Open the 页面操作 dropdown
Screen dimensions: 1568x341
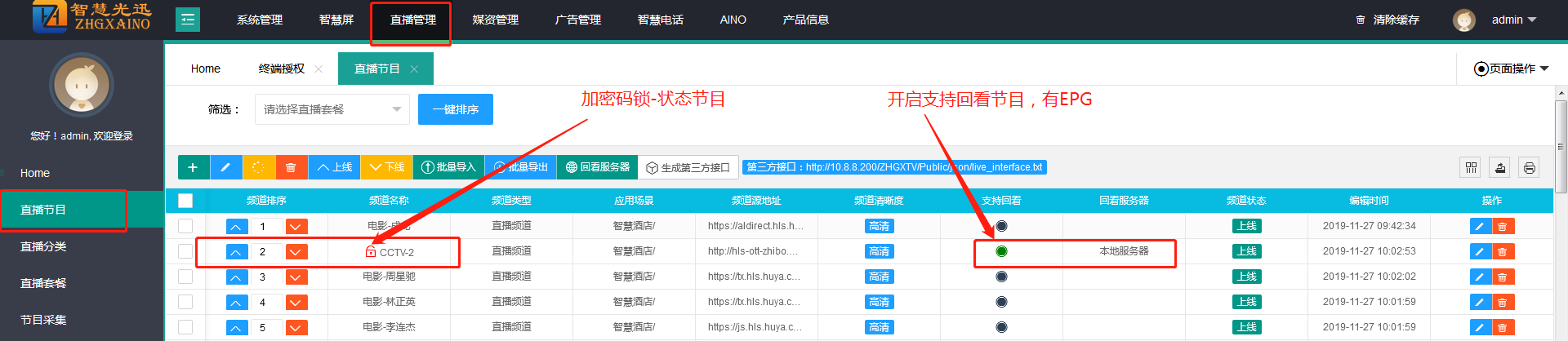[1511, 69]
